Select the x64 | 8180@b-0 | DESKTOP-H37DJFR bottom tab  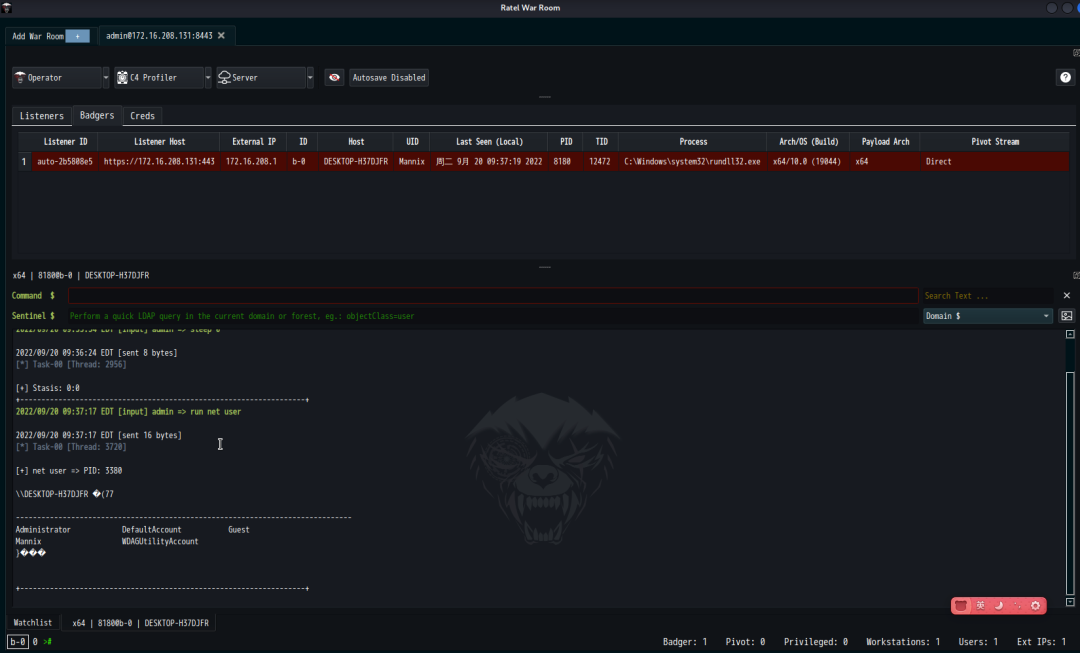pos(140,623)
